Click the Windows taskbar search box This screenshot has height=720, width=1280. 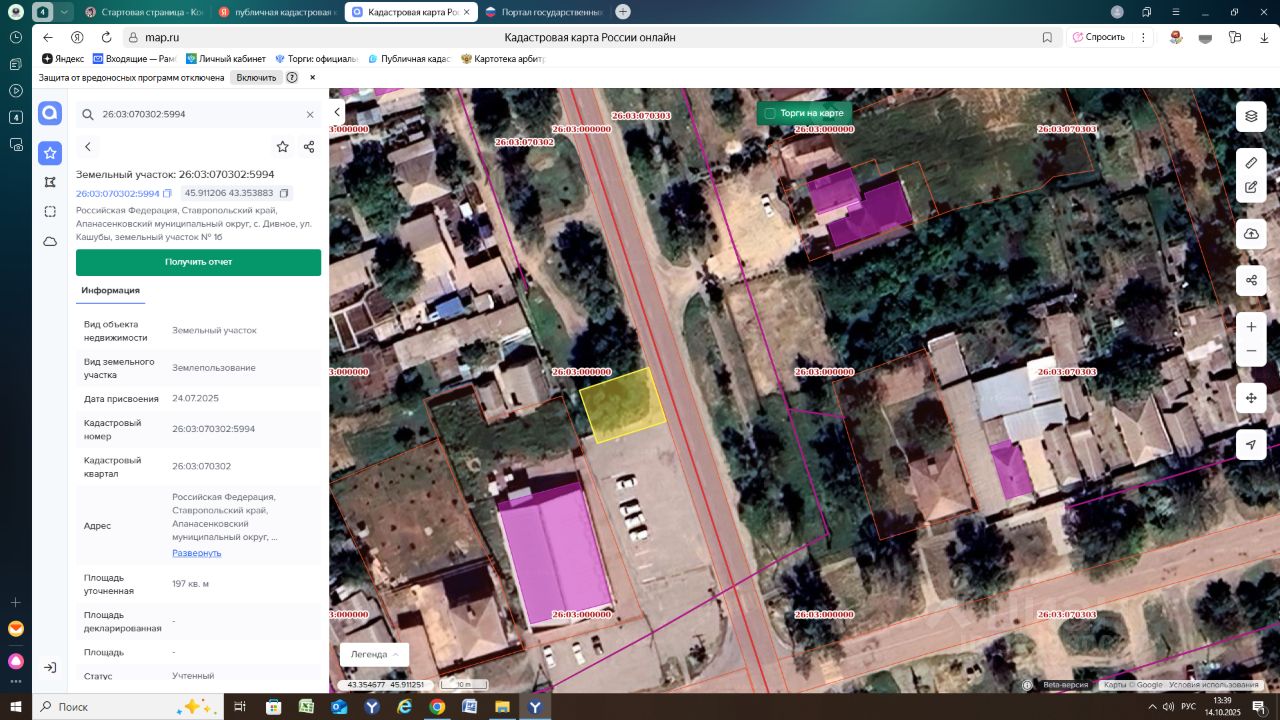(128, 707)
